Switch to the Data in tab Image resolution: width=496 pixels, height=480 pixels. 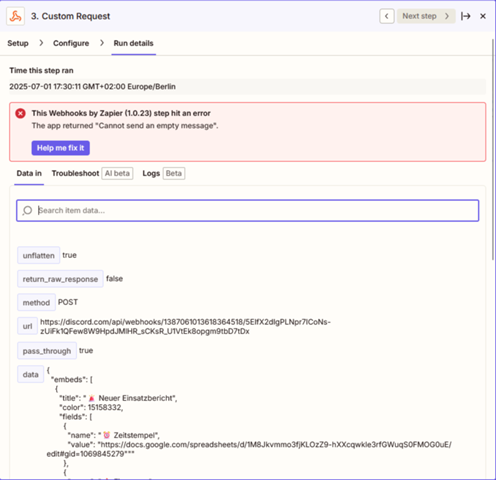29,173
